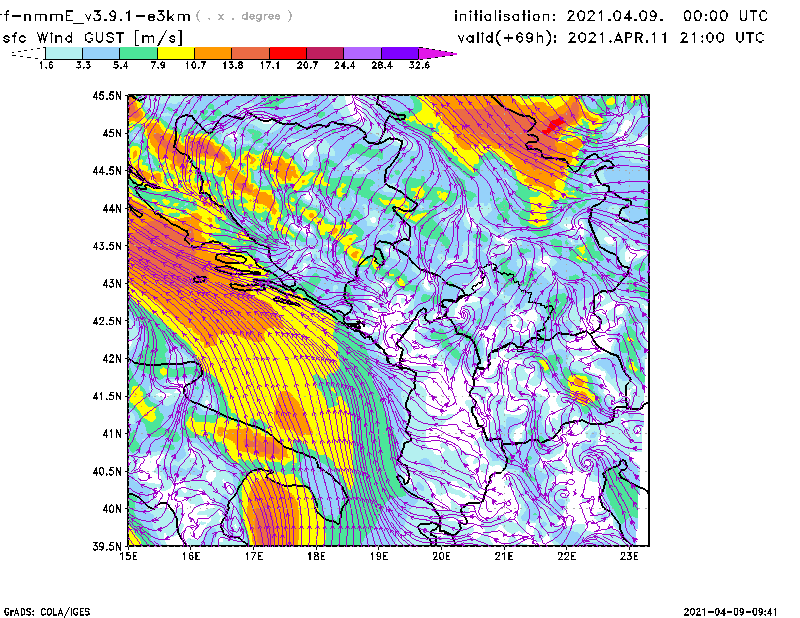The width and height of the screenshot is (800, 618).
Task: Click the 43N latitude label
Action: [112, 283]
